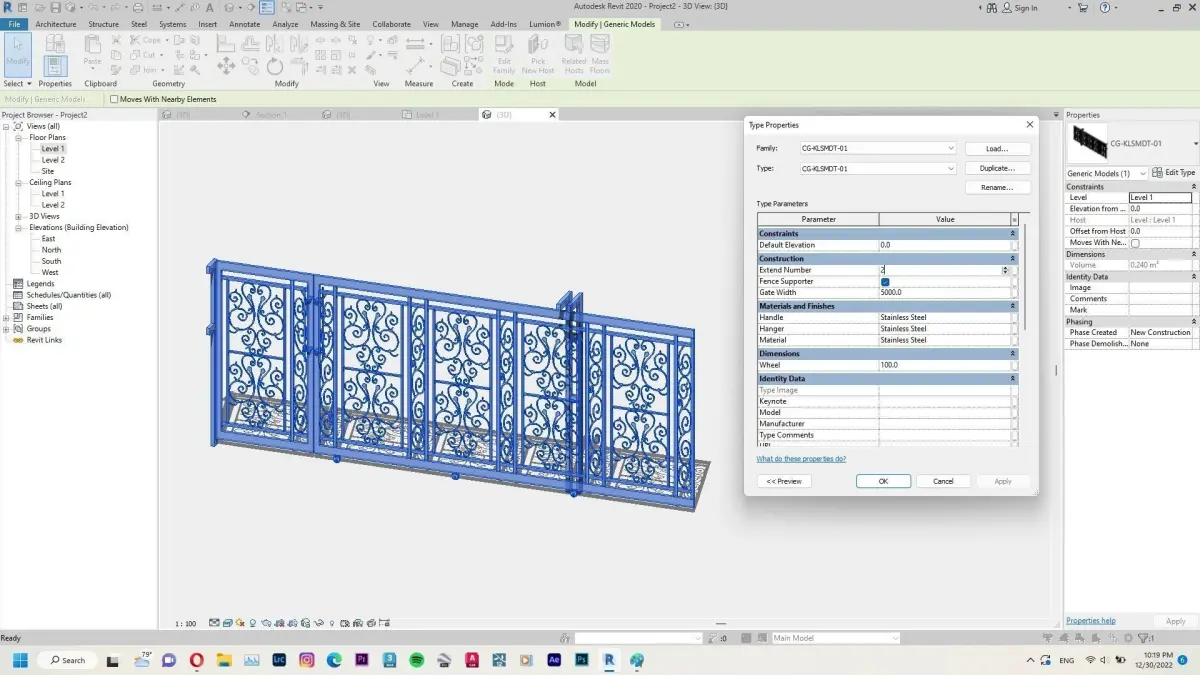Viewport: 1200px width, 675px height.
Task: Open the Architecture ribbon tab
Action: point(55,24)
